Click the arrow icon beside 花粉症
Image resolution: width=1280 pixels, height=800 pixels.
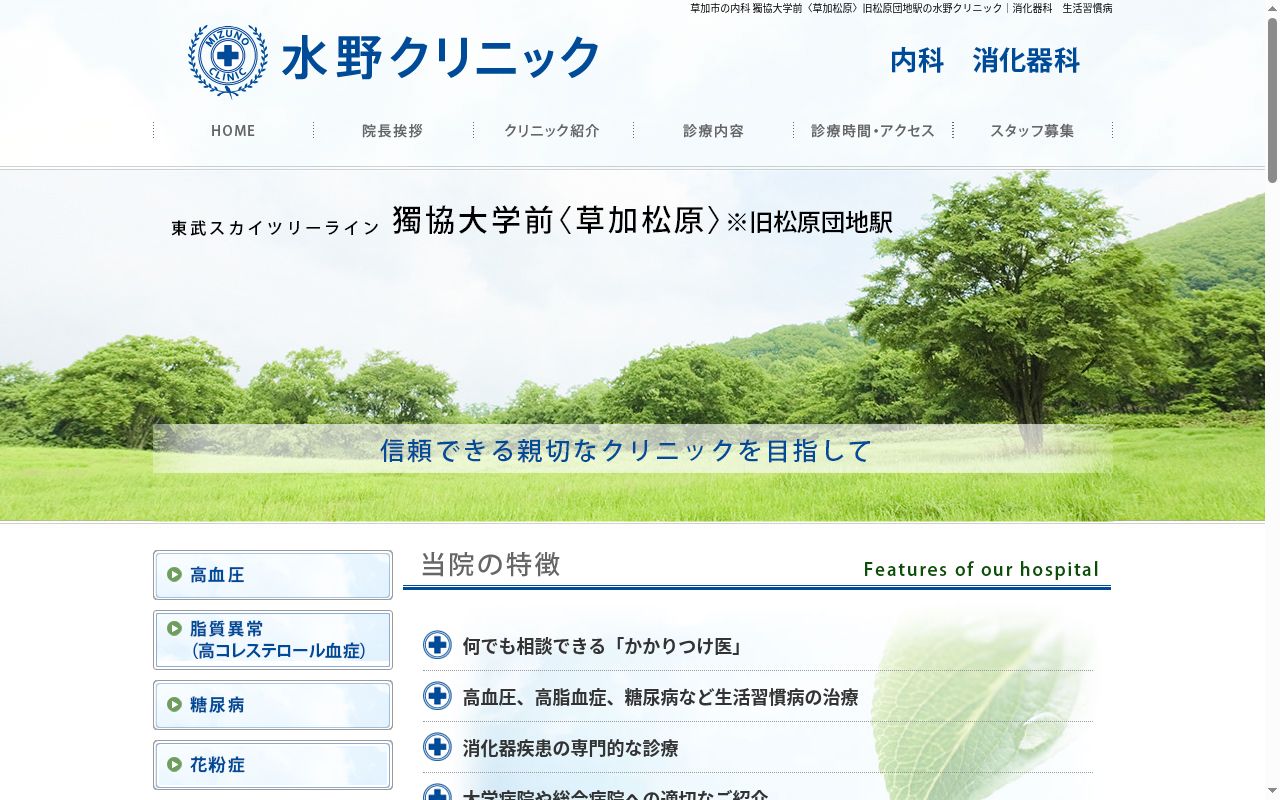(175, 765)
